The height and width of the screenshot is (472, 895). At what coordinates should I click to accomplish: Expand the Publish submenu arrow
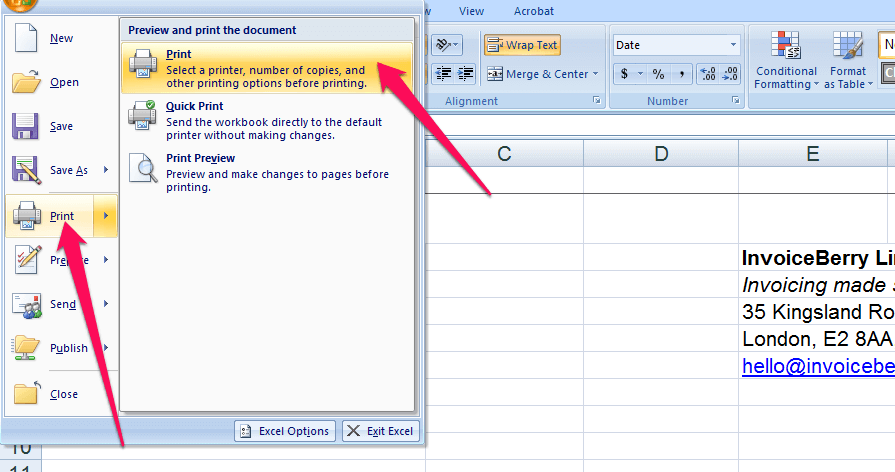[x=106, y=348]
